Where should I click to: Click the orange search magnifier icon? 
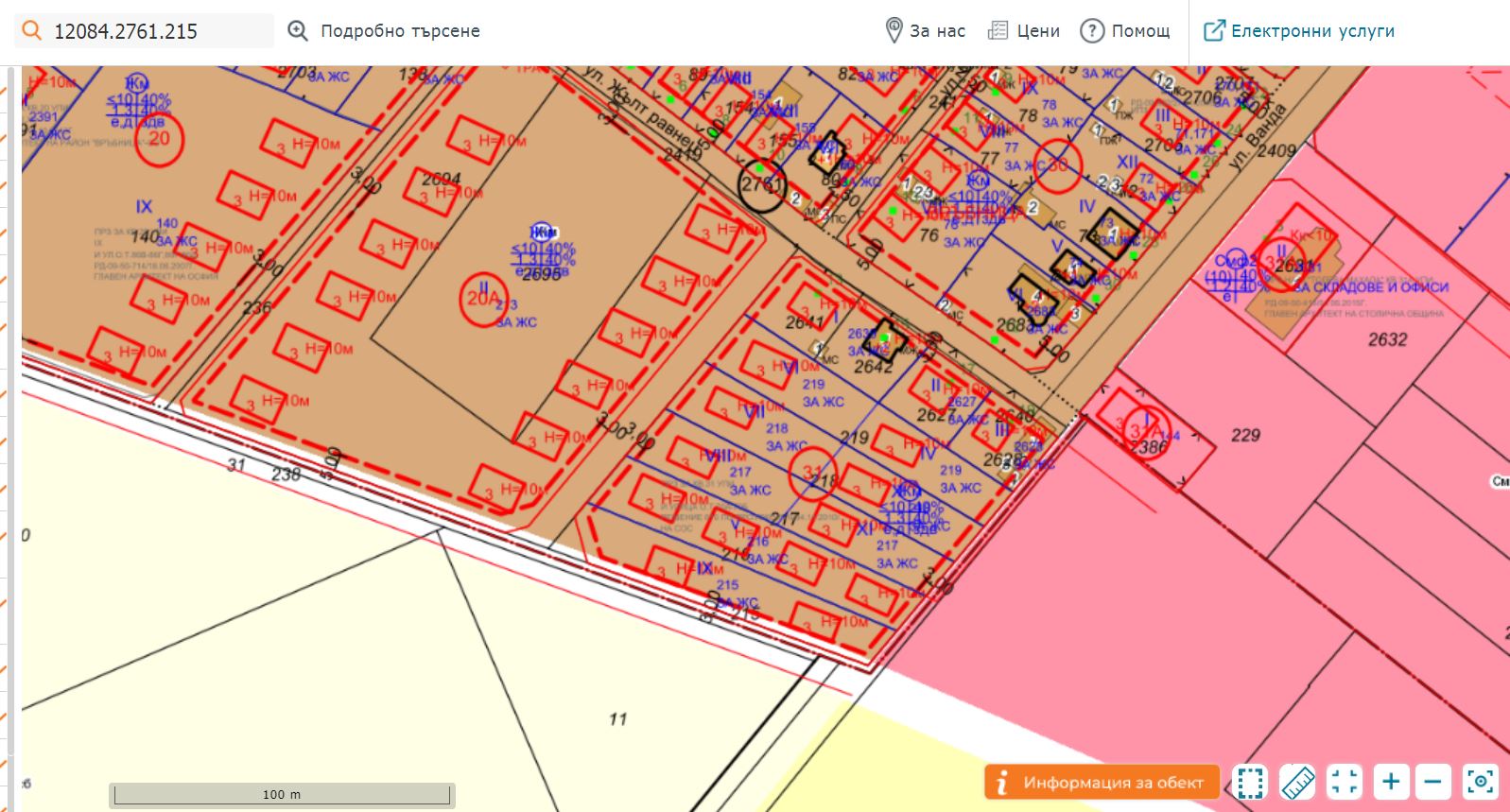32,30
